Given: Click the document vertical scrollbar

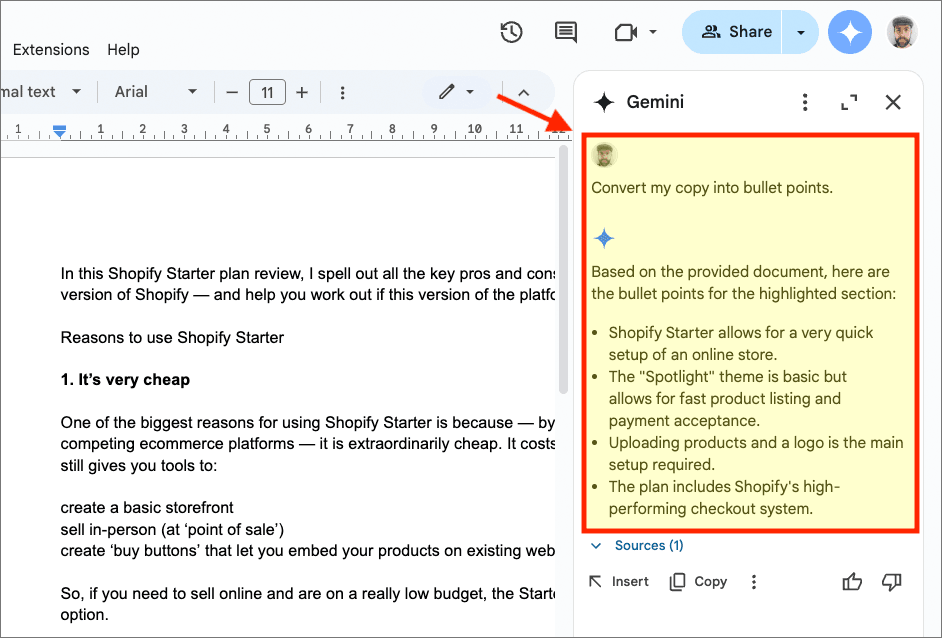Looking at the screenshot, I should [563, 270].
